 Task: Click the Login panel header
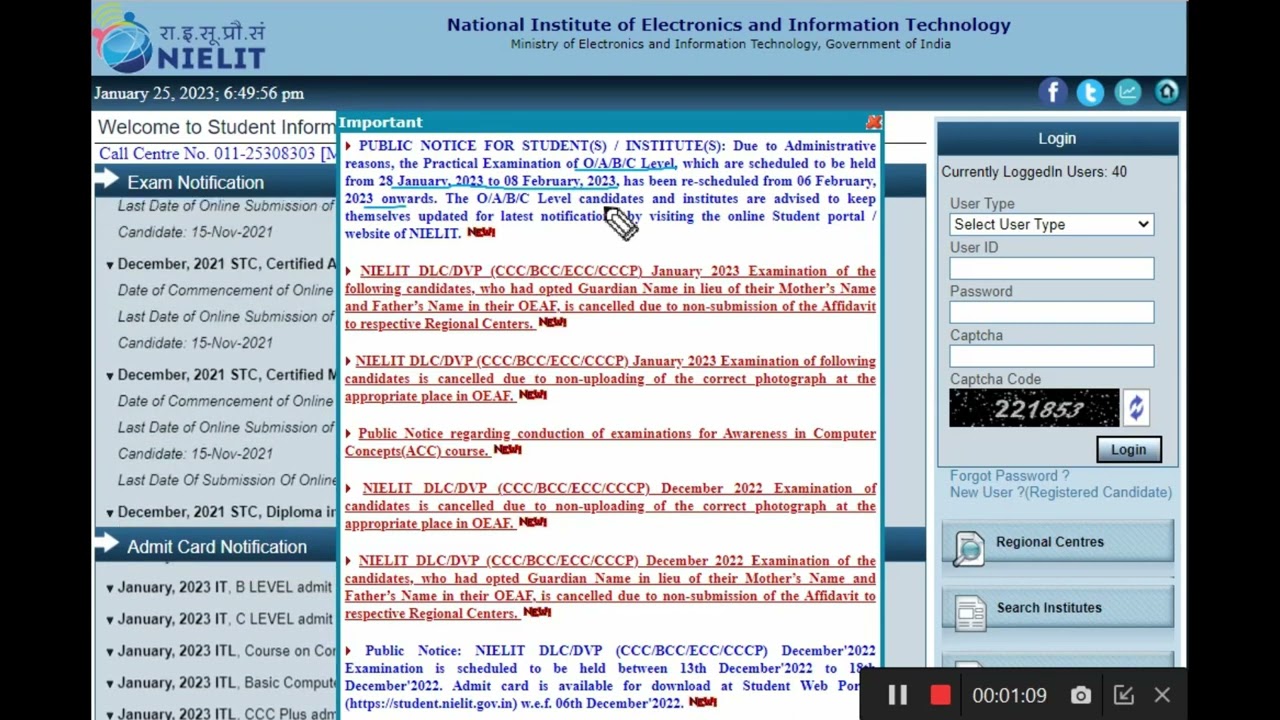1057,139
